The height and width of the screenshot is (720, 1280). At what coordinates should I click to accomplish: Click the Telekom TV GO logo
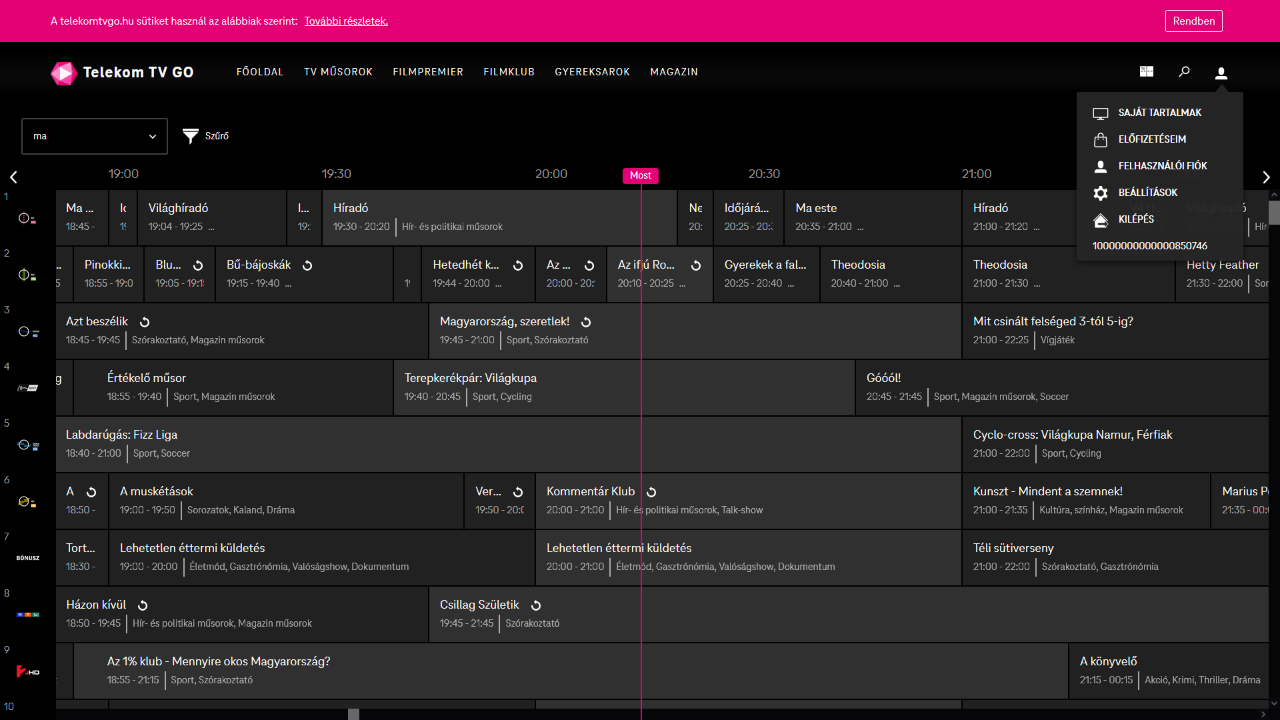pyautogui.click(x=122, y=72)
